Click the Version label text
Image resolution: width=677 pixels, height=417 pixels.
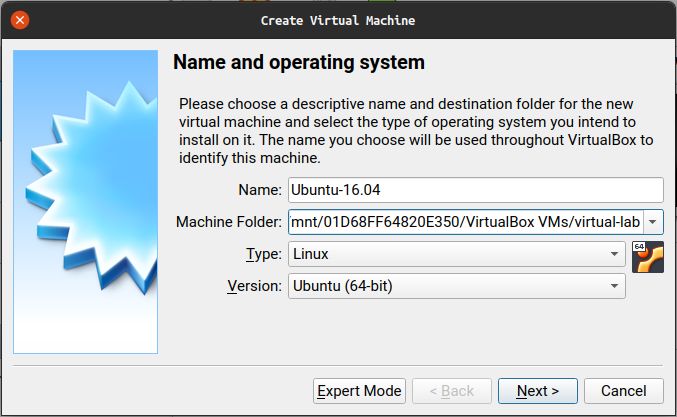point(254,286)
